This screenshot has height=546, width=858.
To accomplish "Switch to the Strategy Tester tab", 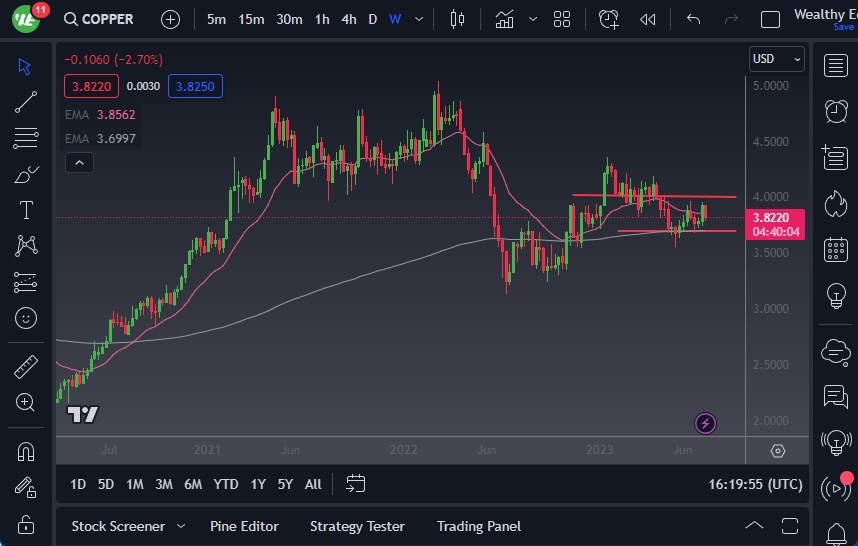I will [357, 526].
